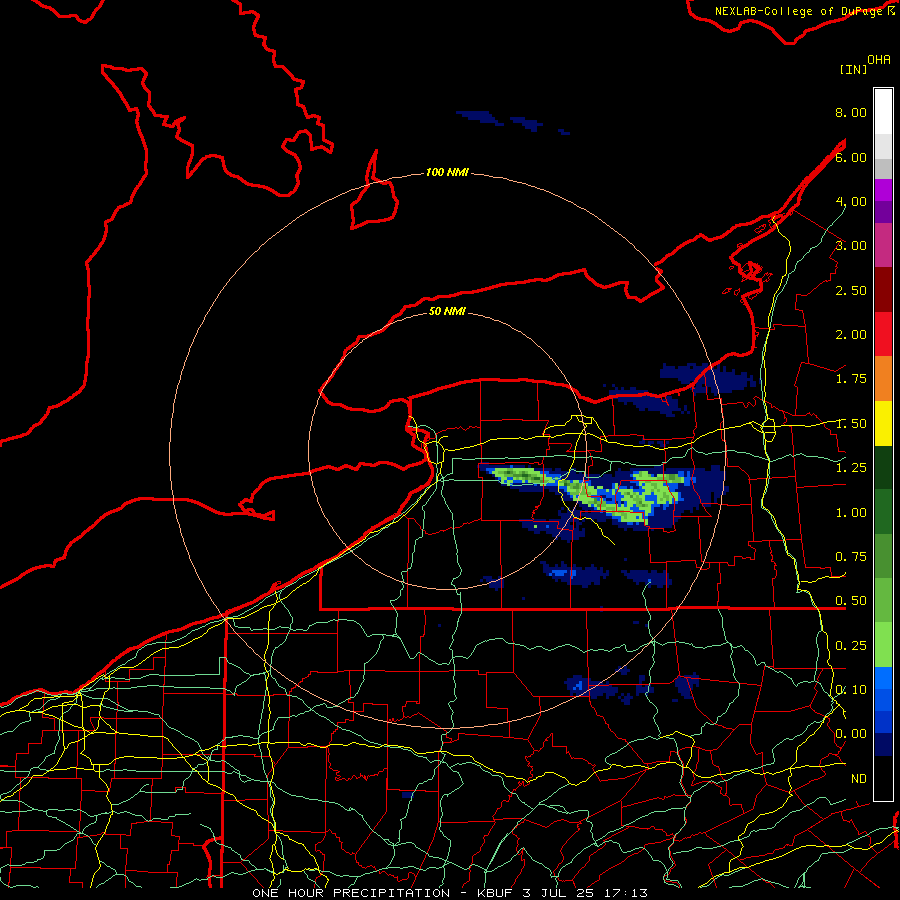Click the 2.50 legend value

pyautogui.click(x=851, y=290)
